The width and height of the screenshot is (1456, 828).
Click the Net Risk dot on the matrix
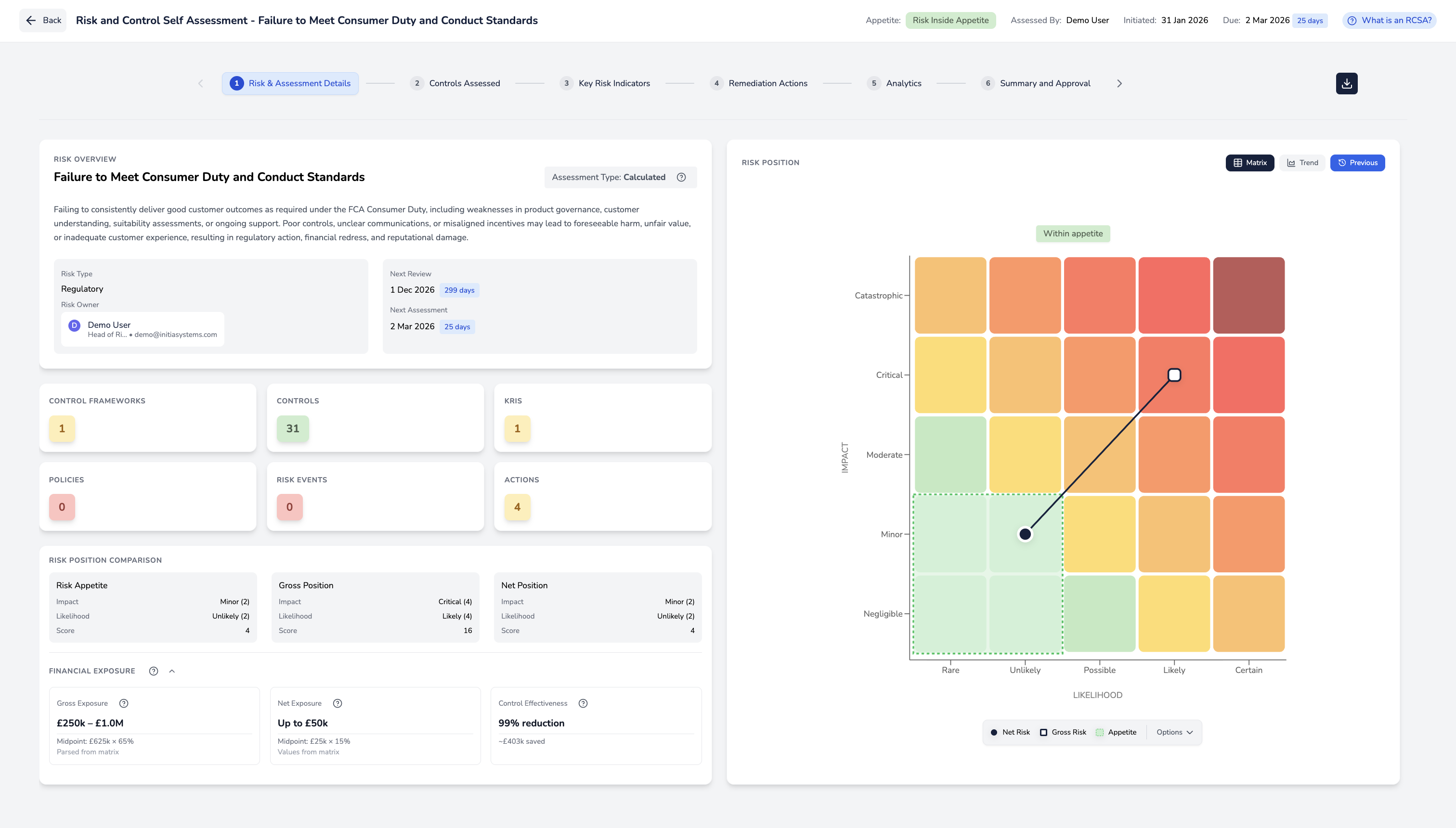click(1025, 534)
